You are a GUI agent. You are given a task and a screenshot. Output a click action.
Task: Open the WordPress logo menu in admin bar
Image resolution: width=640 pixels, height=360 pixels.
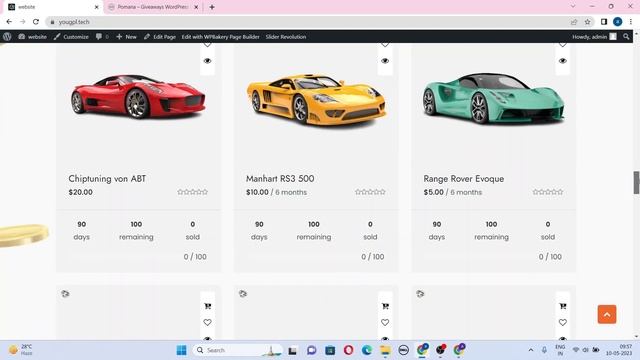pyautogui.click(x=7, y=36)
